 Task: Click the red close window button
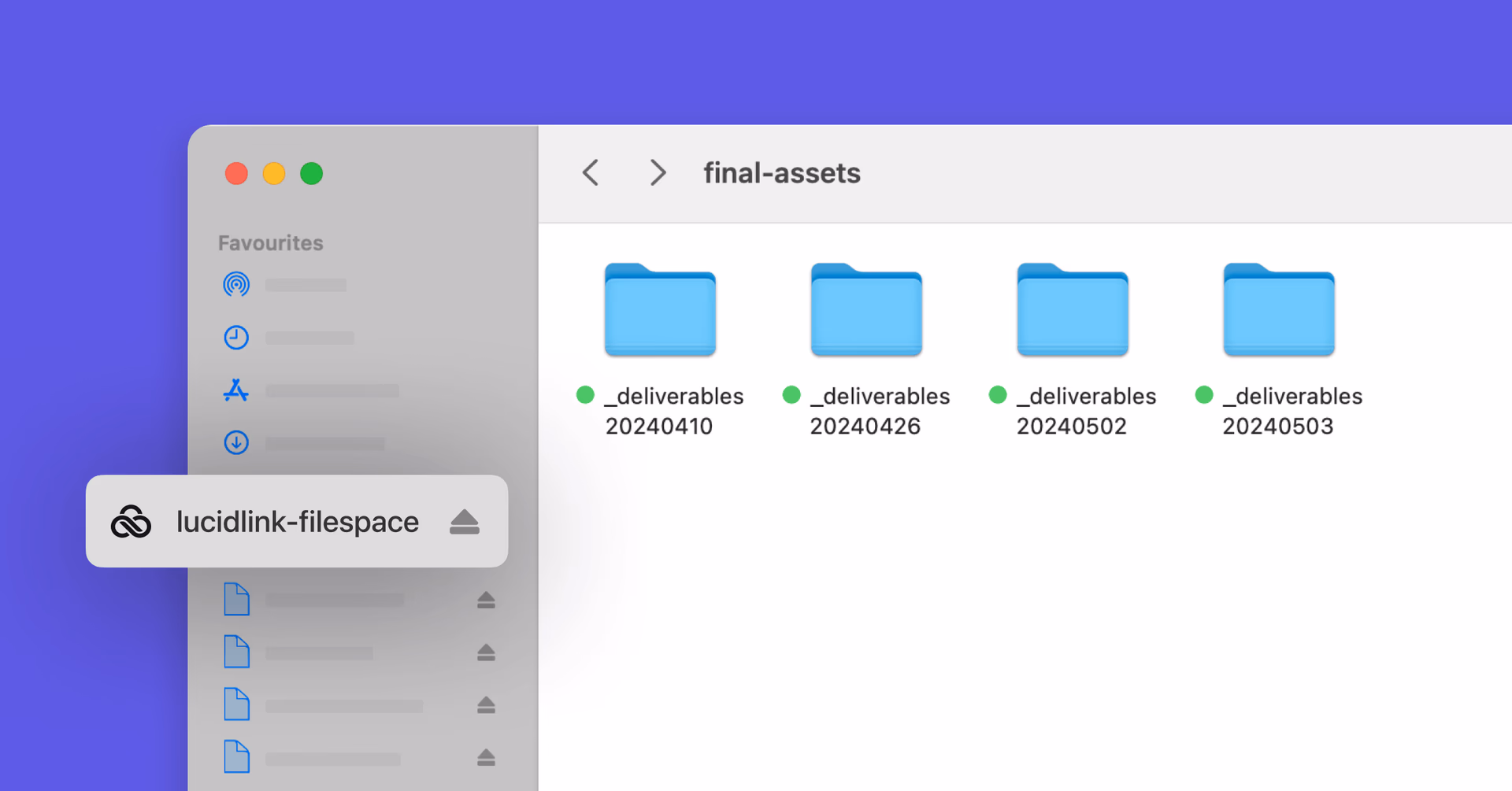click(x=236, y=173)
